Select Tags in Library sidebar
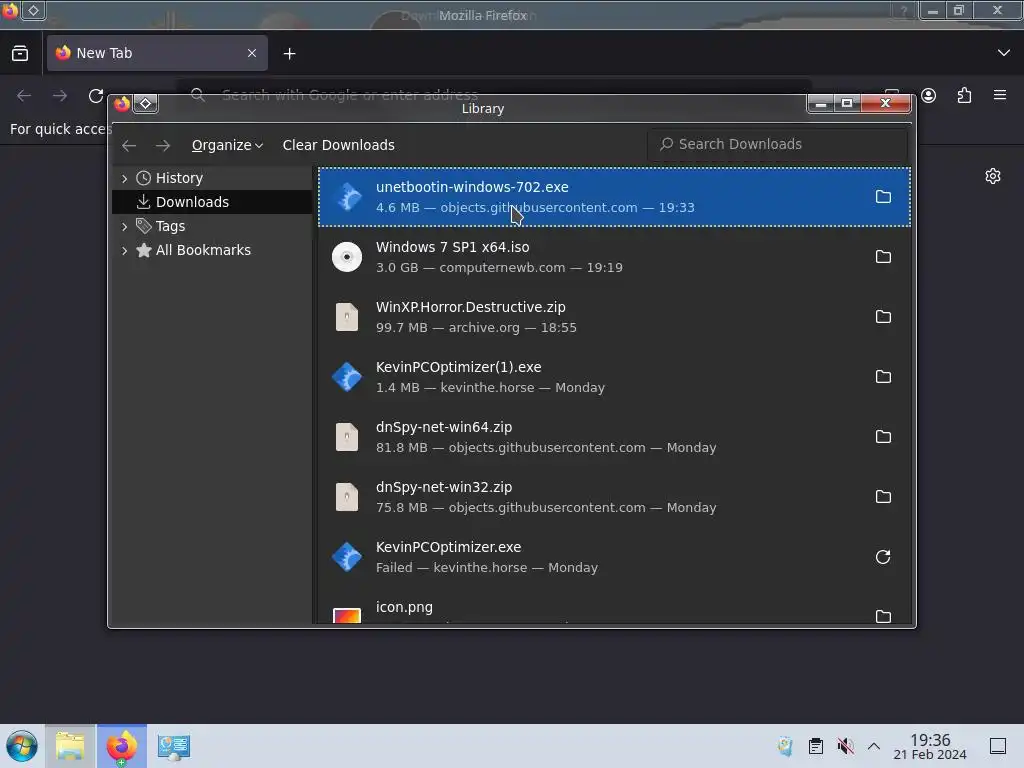 (x=213, y=226)
